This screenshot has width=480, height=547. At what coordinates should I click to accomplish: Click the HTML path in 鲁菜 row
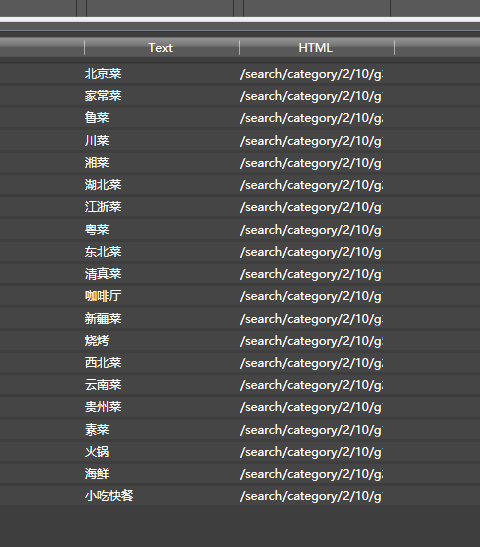pos(311,118)
